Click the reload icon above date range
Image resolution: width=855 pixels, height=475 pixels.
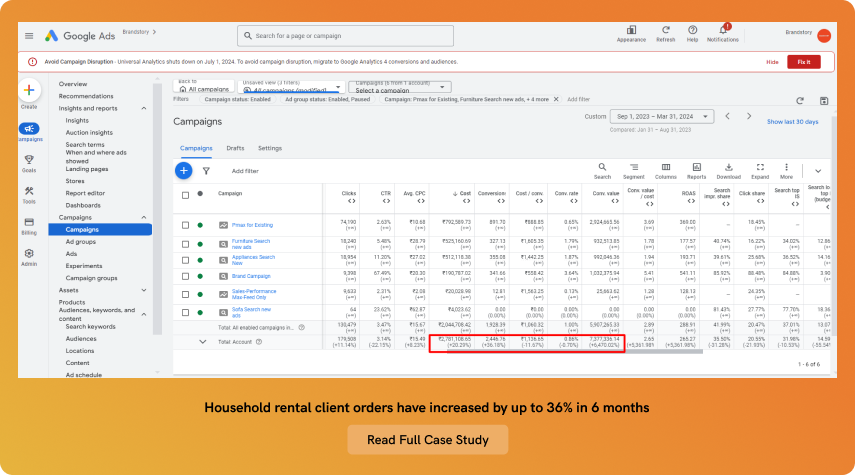point(800,101)
